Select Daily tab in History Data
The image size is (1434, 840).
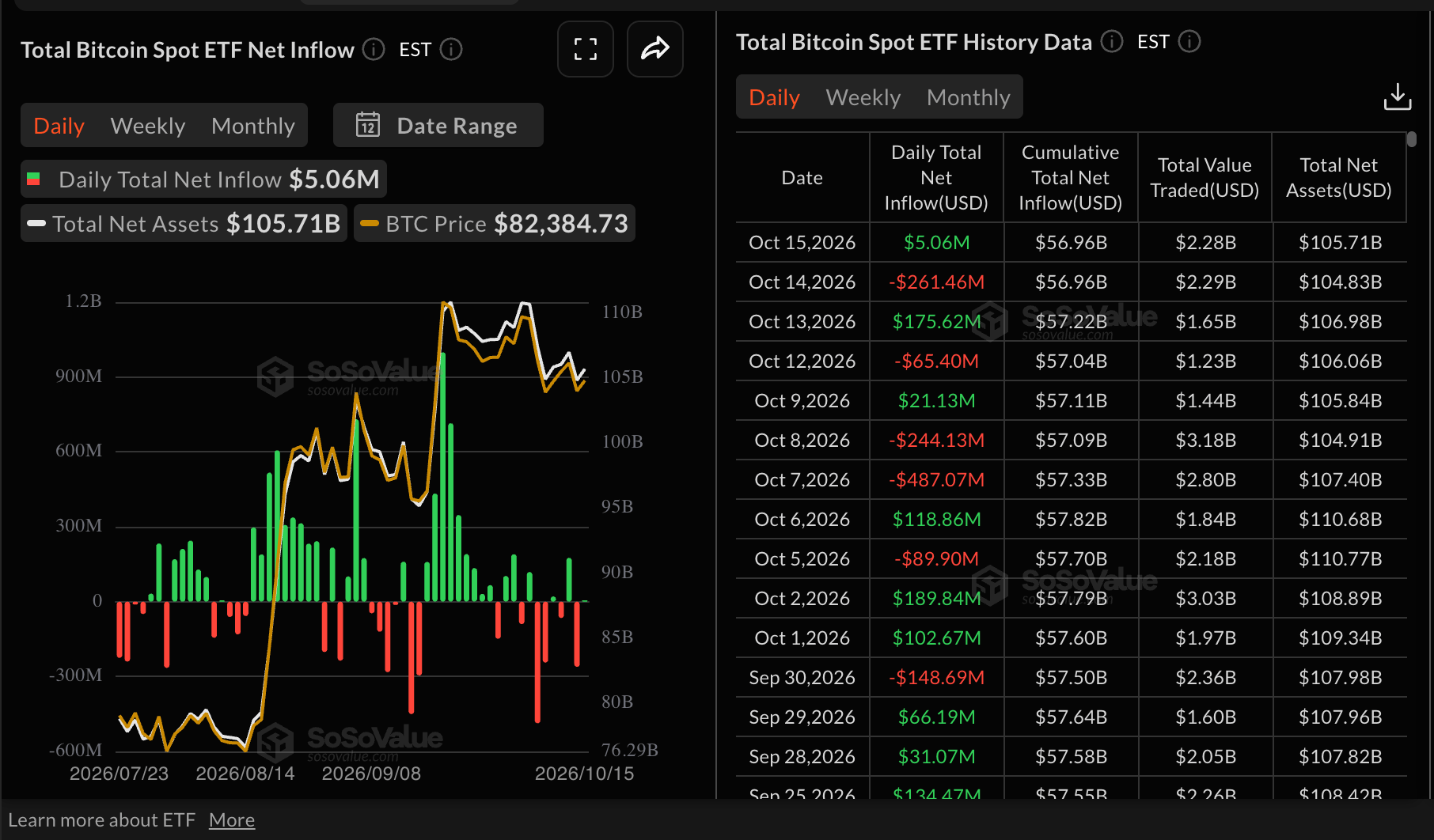pyautogui.click(x=774, y=97)
